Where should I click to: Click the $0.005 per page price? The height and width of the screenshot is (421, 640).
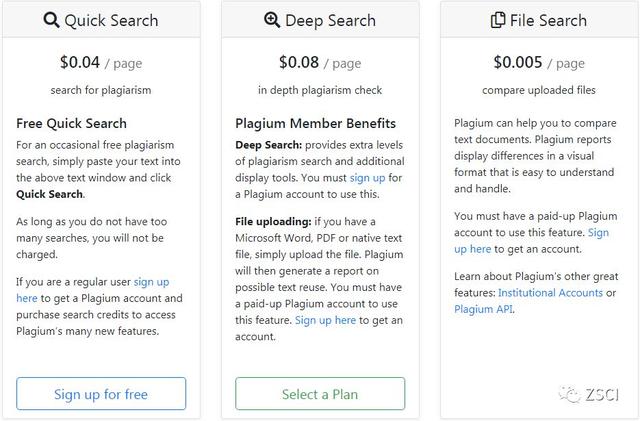tap(517, 62)
